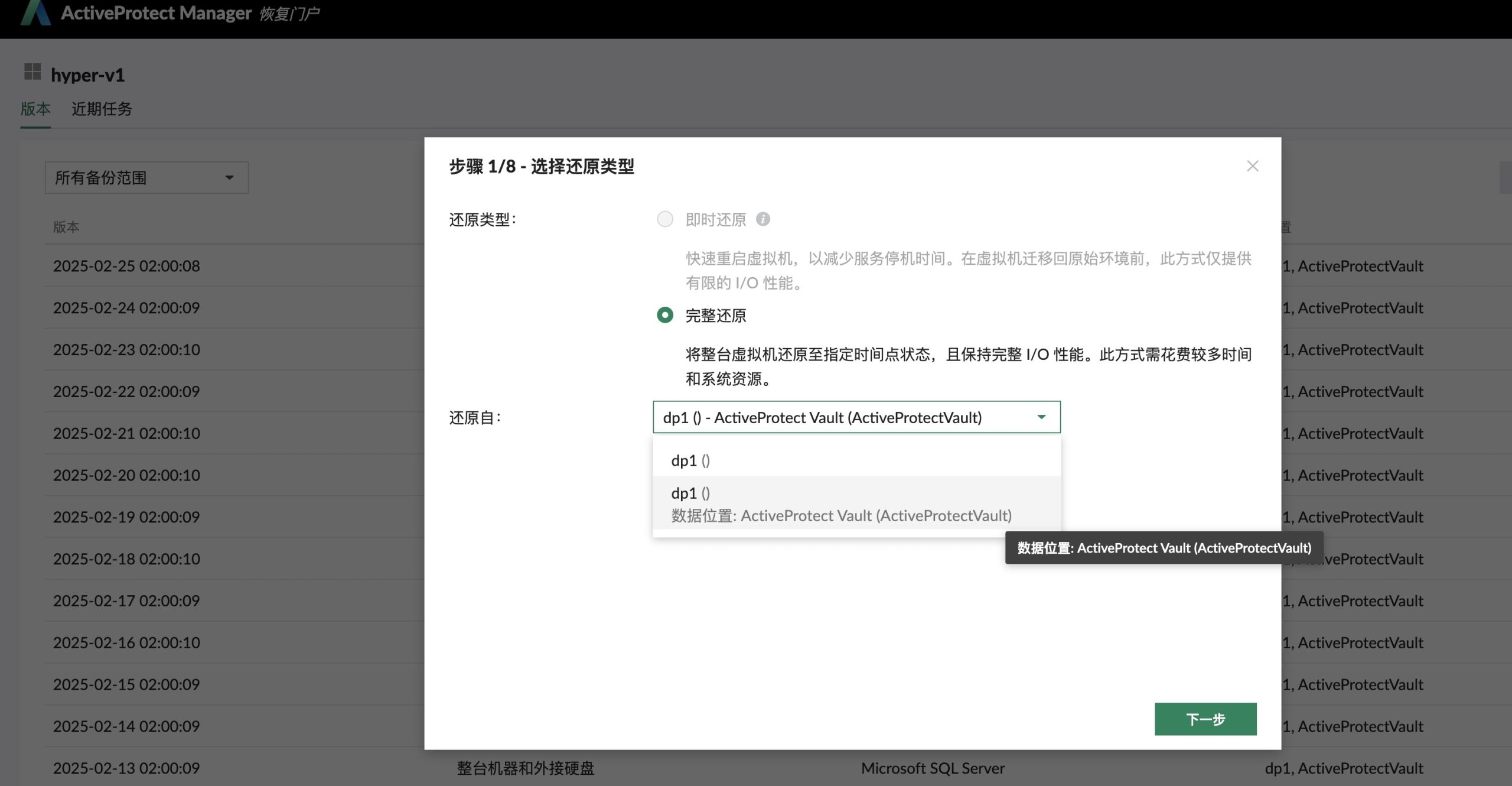Click the 下一步 button

tap(1205, 719)
